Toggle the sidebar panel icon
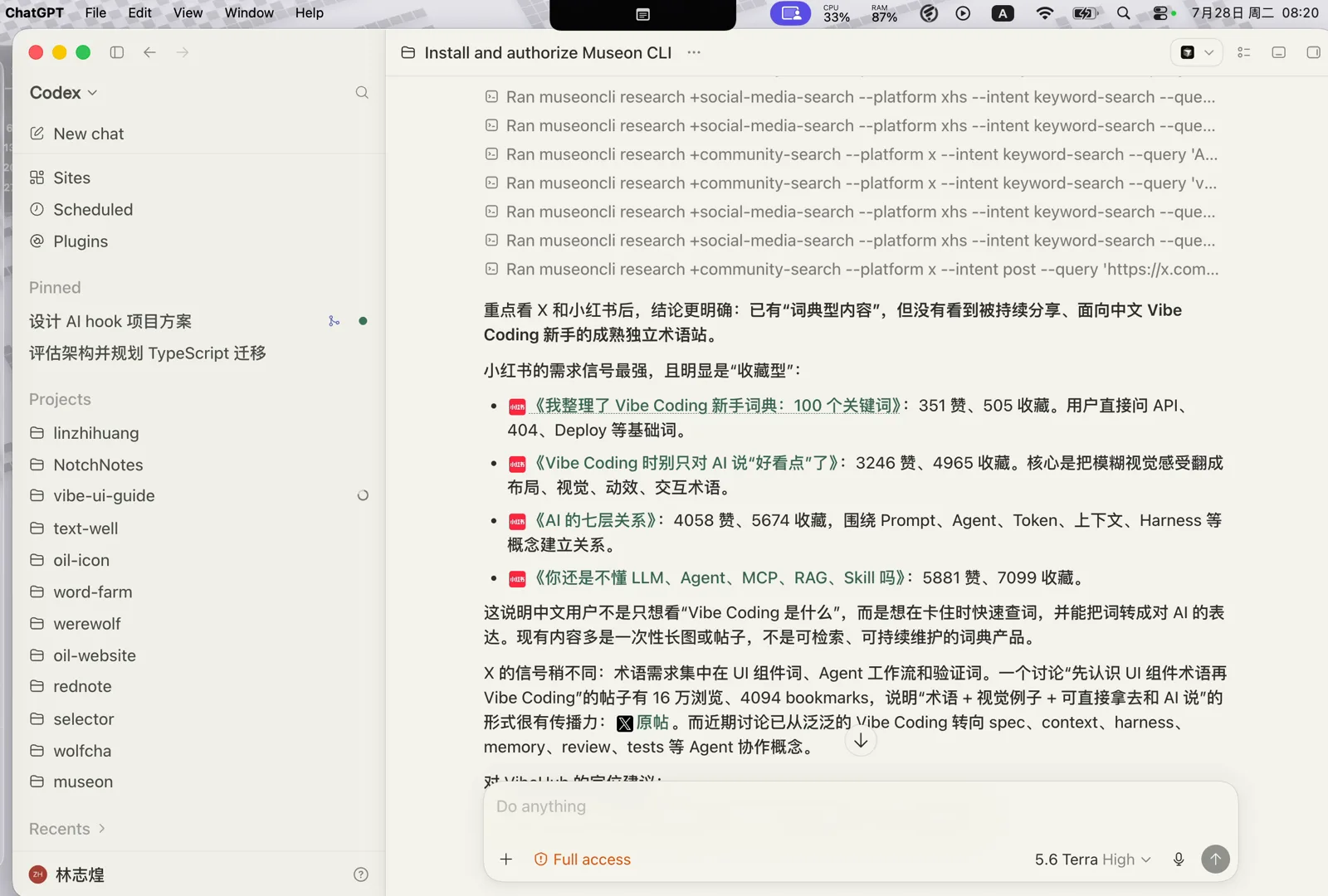Viewport: 1328px width, 896px height. coord(117,52)
